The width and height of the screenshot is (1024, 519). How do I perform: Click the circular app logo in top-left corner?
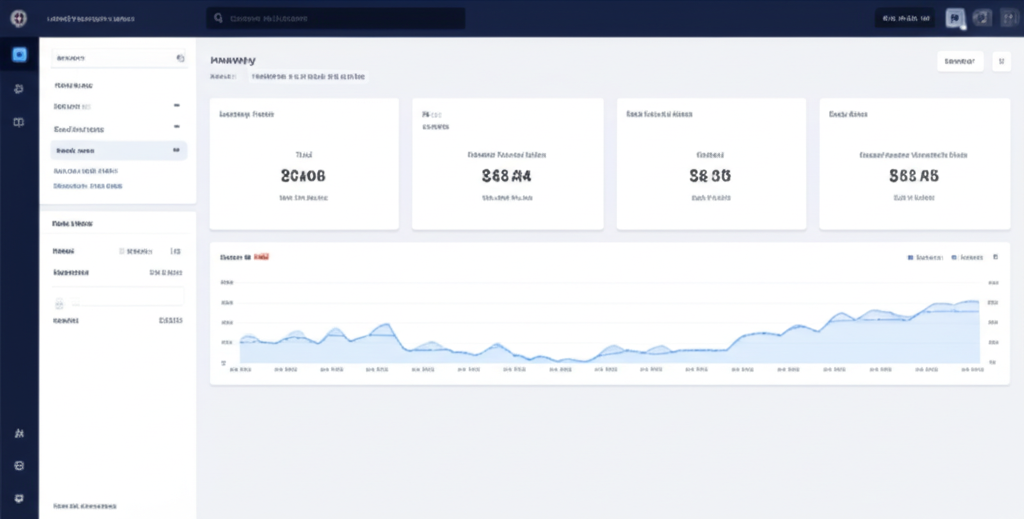tap(18, 18)
